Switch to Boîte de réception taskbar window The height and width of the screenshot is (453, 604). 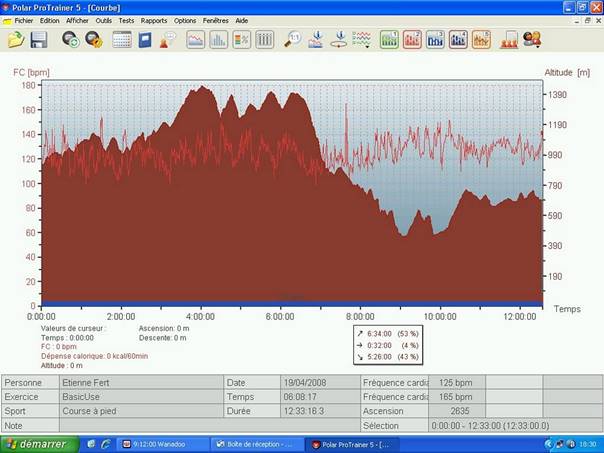click(256, 444)
